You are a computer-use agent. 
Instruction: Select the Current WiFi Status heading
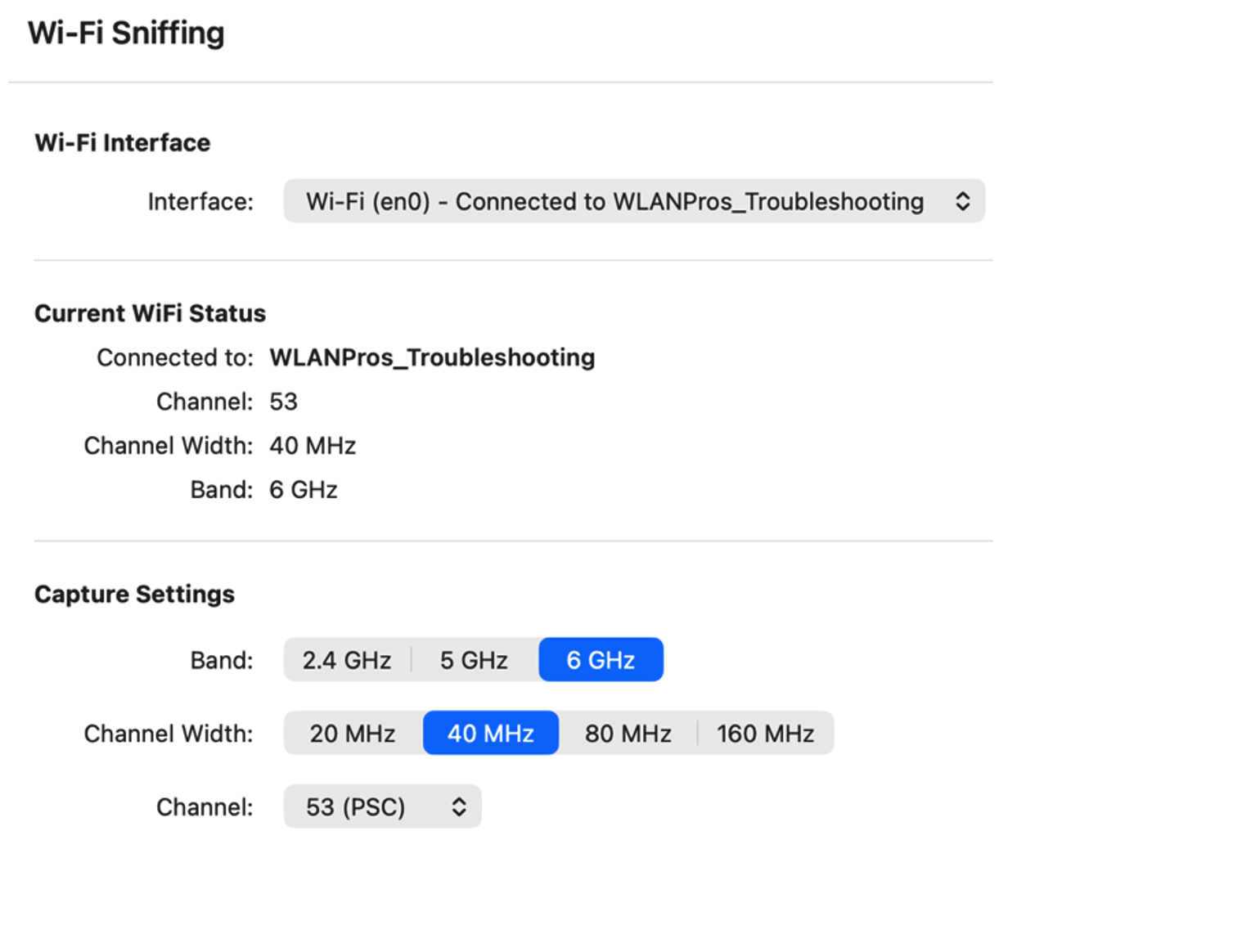[x=151, y=313]
